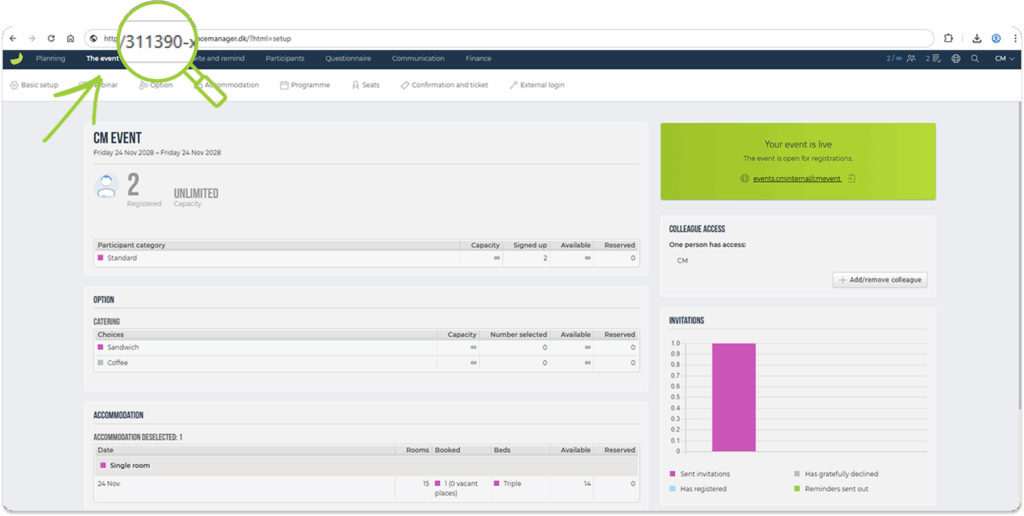Go to browser home icon
The height and width of the screenshot is (516, 1024).
[70, 38]
